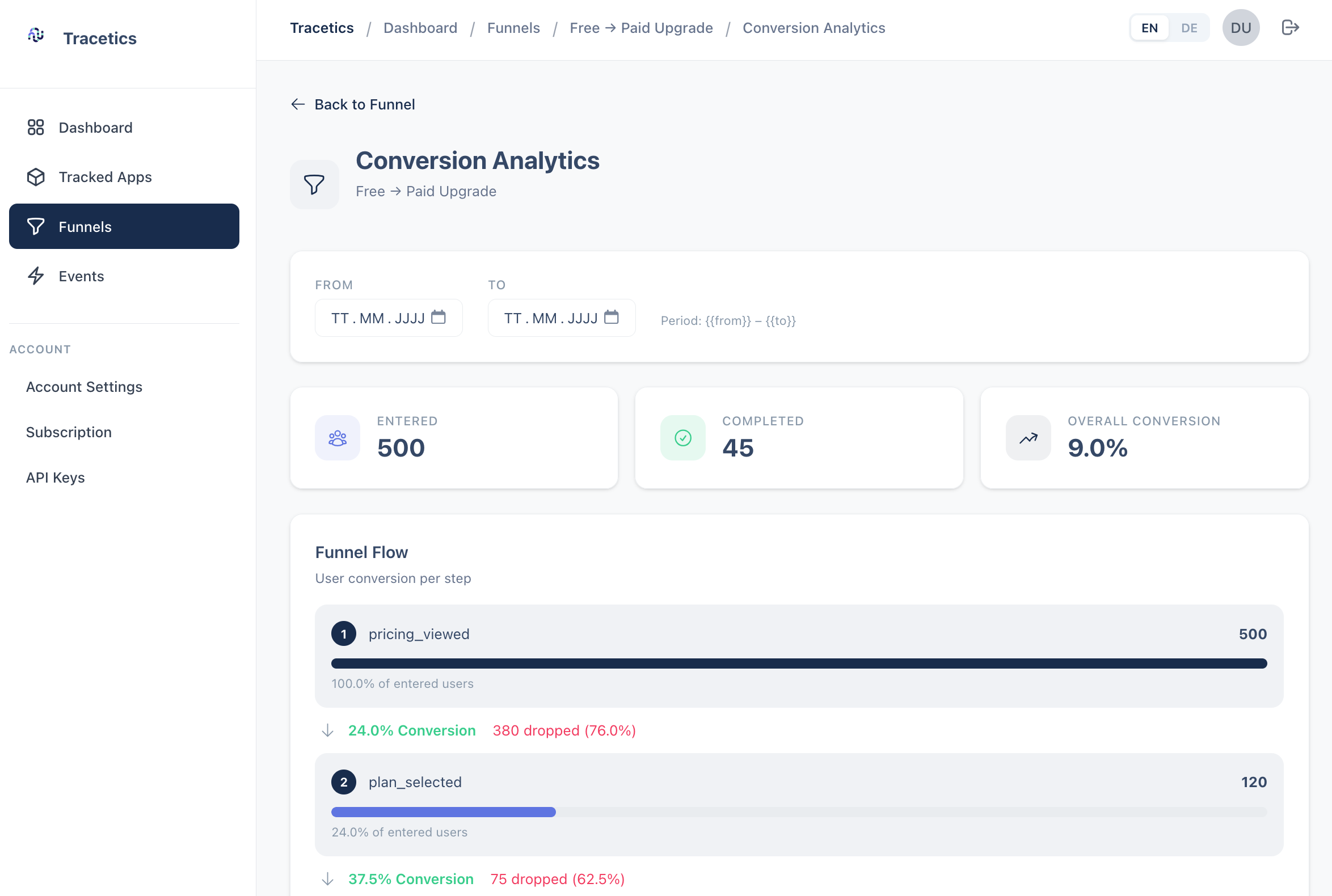Click the Completed 45 stat card

coord(799,438)
